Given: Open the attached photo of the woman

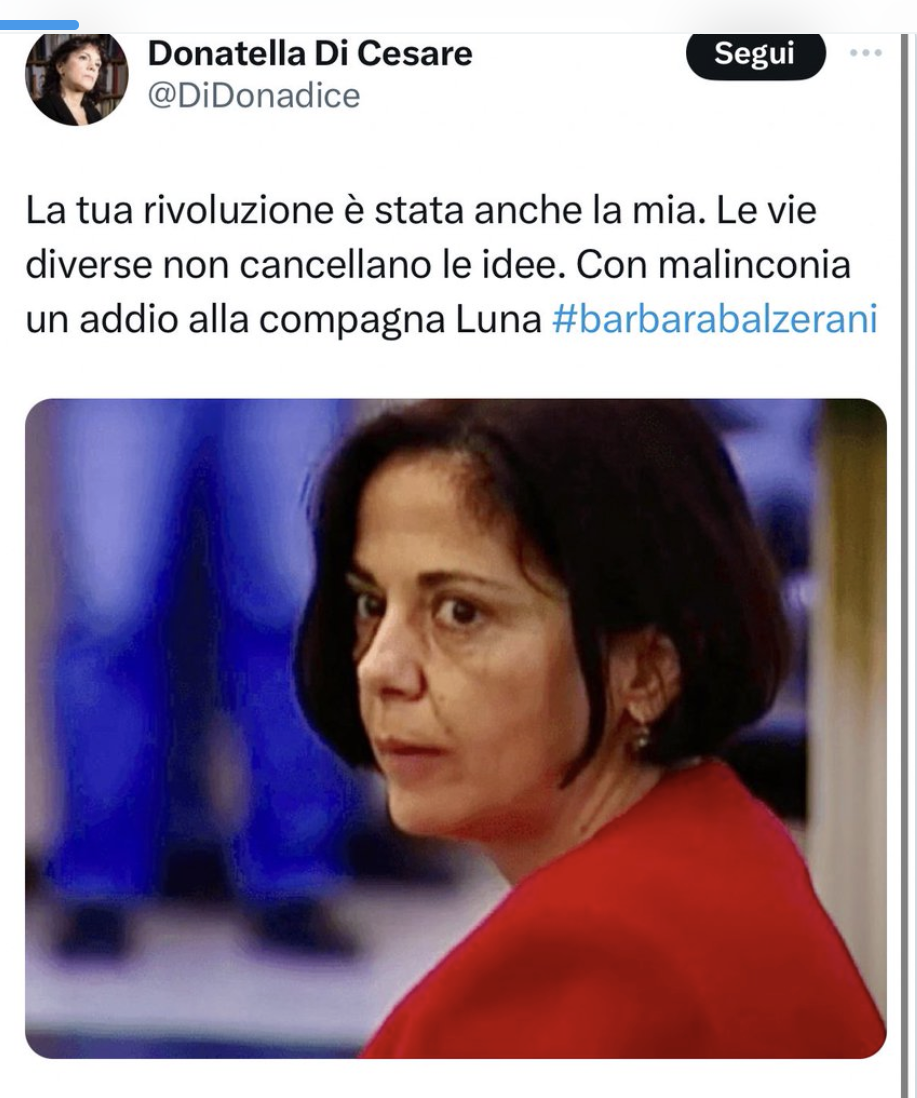Looking at the screenshot, I should pos(456,728).
